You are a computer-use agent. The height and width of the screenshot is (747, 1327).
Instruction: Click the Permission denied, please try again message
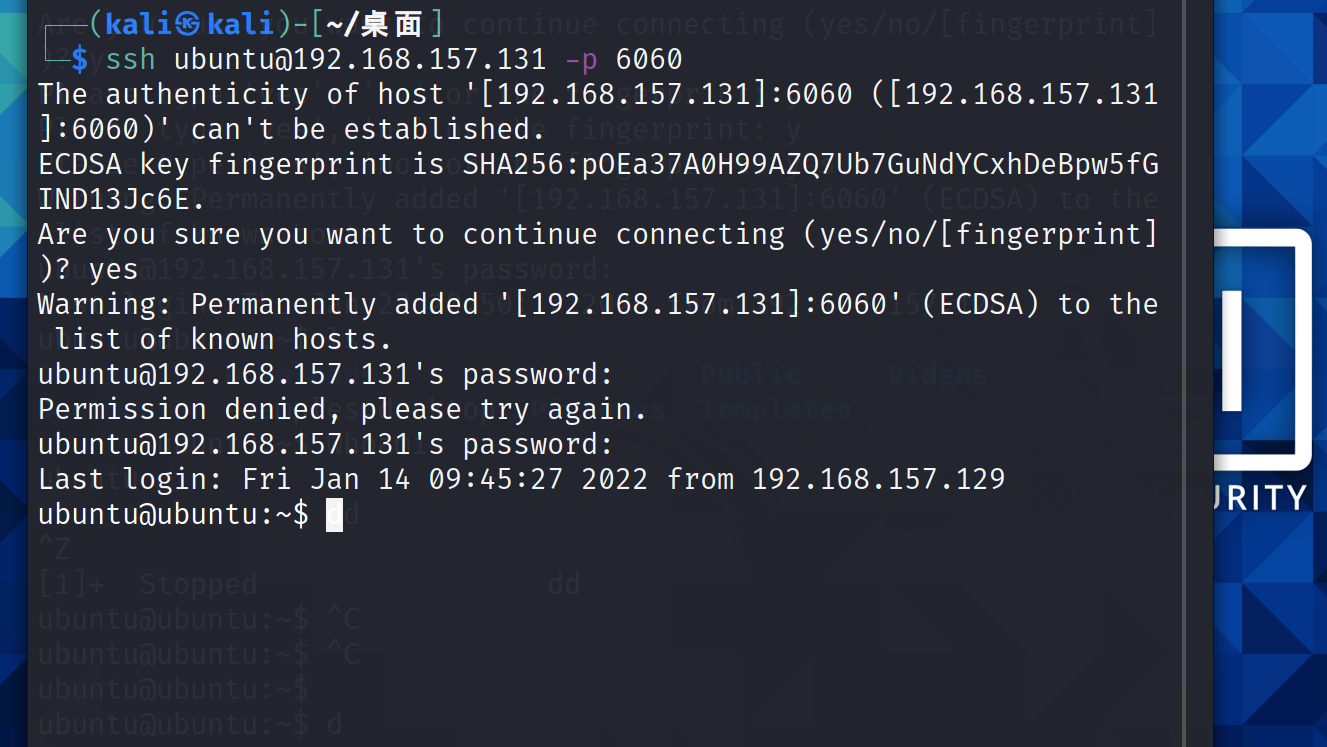(343, 410)
